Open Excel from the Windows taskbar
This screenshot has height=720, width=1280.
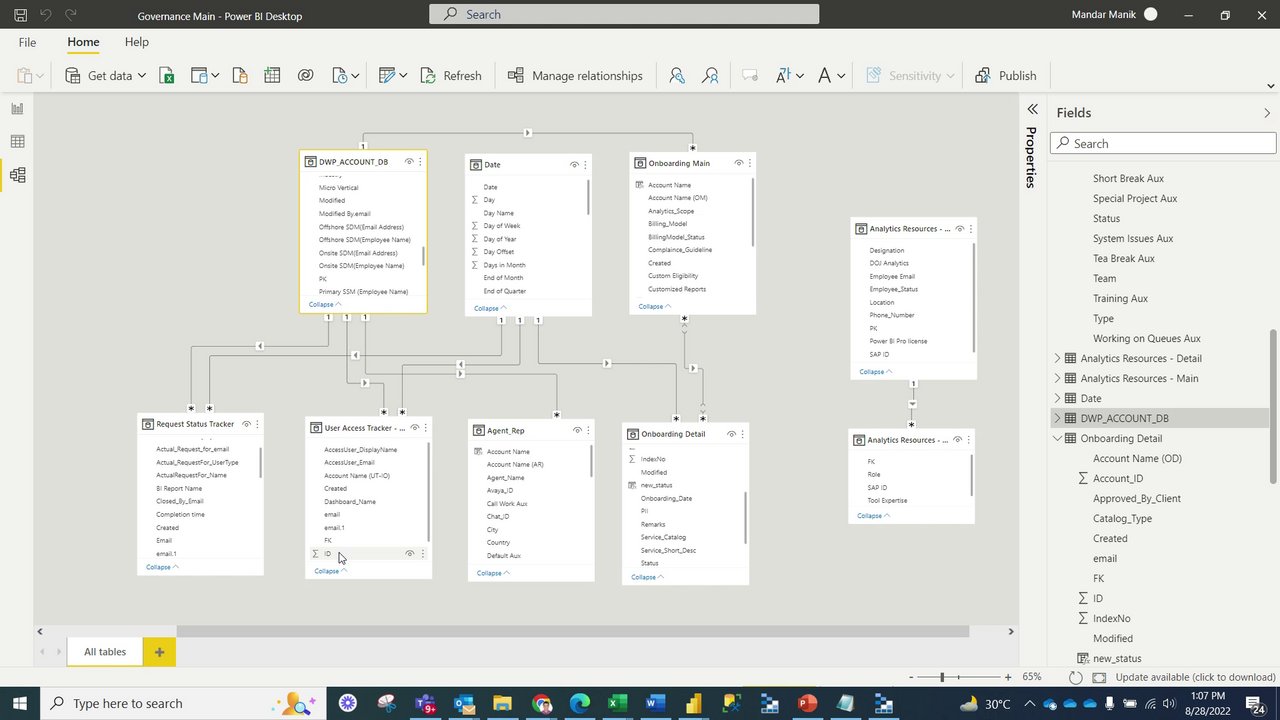(x=617, y=704)
